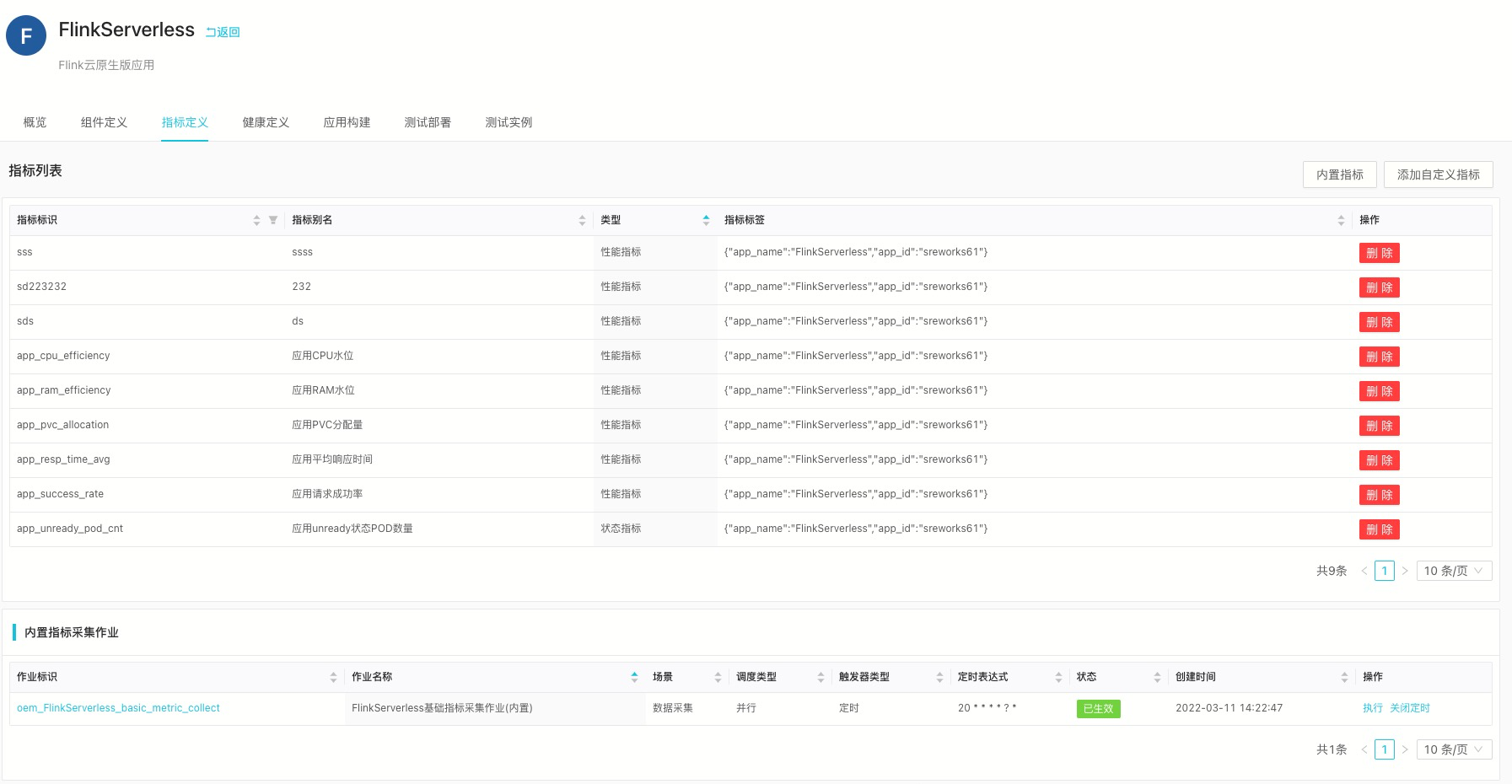Sort the 指标标签 column

tap(1341, 220)
